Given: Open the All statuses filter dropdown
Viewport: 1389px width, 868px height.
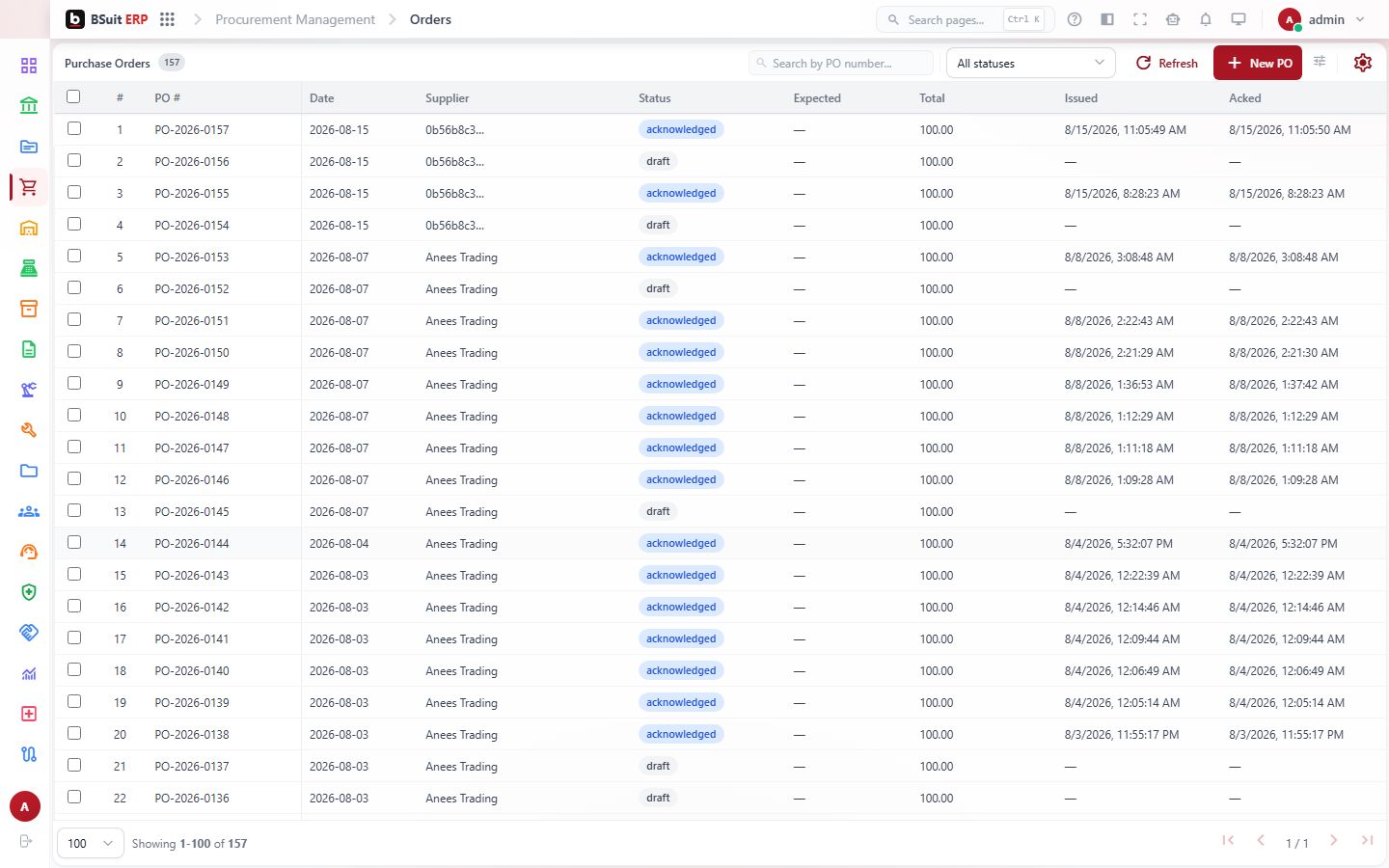Looking at the screenshot, I should click(x=1030, y=63).
